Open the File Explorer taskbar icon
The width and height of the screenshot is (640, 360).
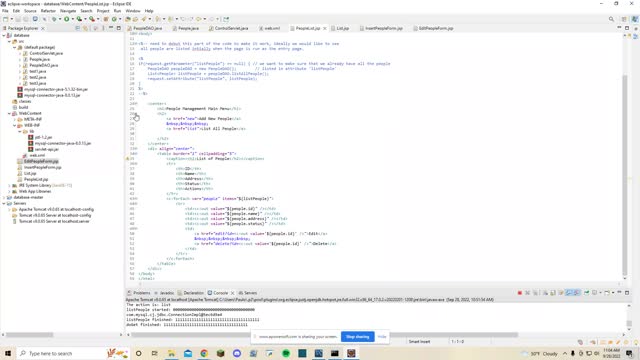[x=171, y=353]
